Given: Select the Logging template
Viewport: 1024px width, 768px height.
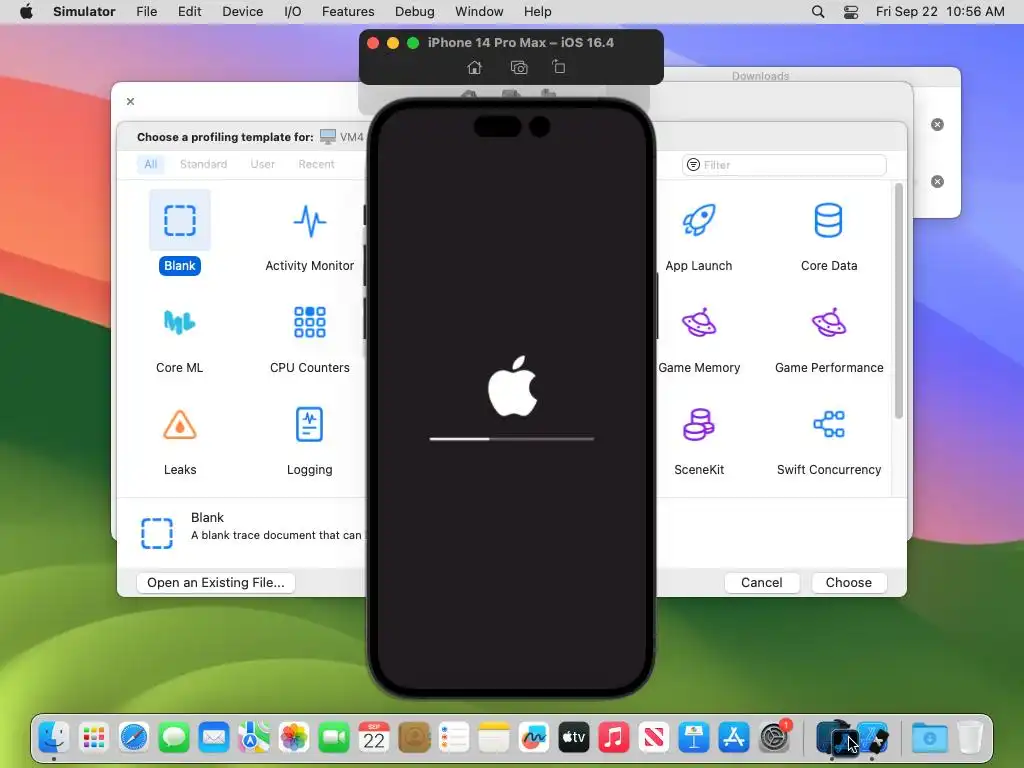Looking at the screenshot, I should click(x=310, y=442).
